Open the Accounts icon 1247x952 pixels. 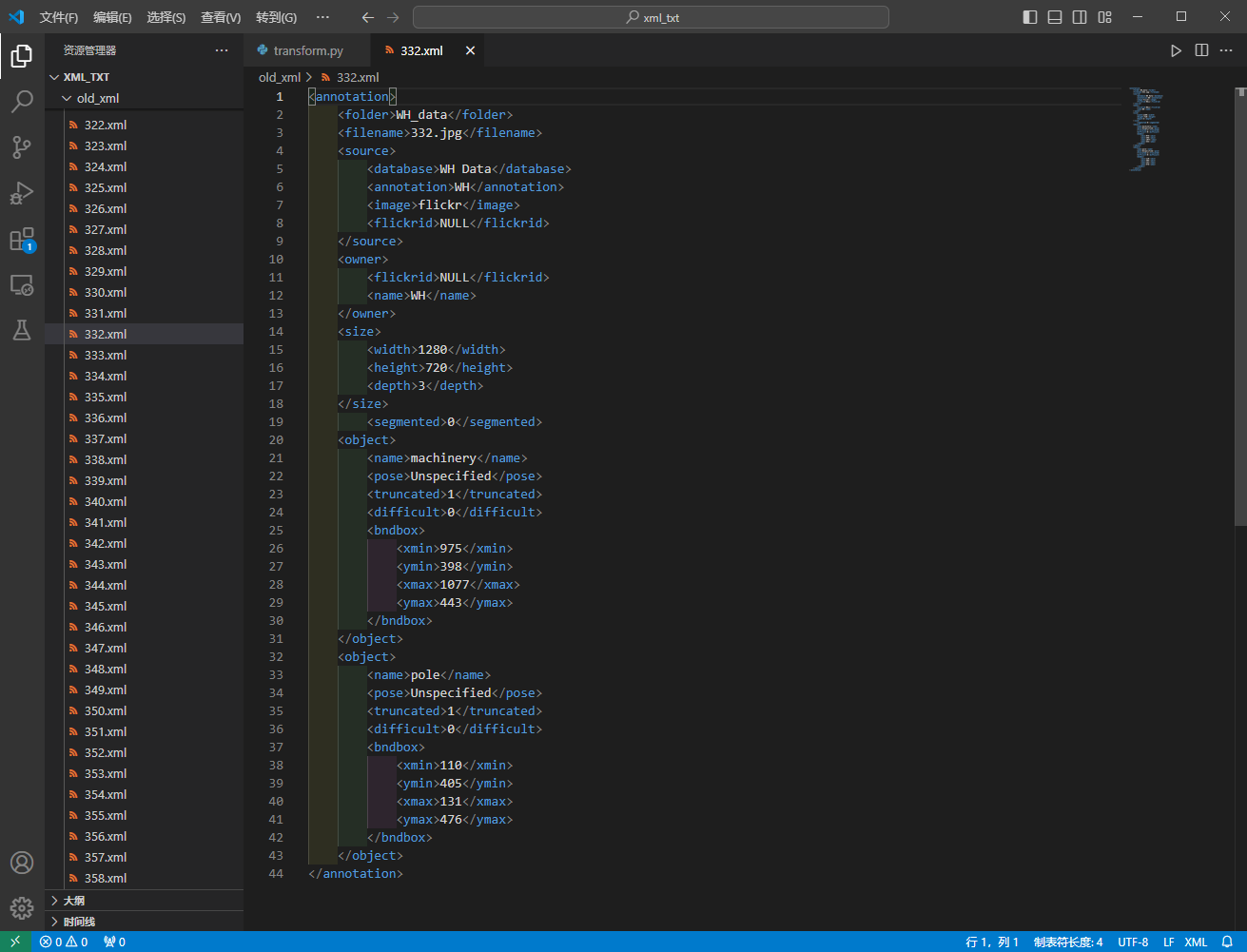tap(22, 863)
